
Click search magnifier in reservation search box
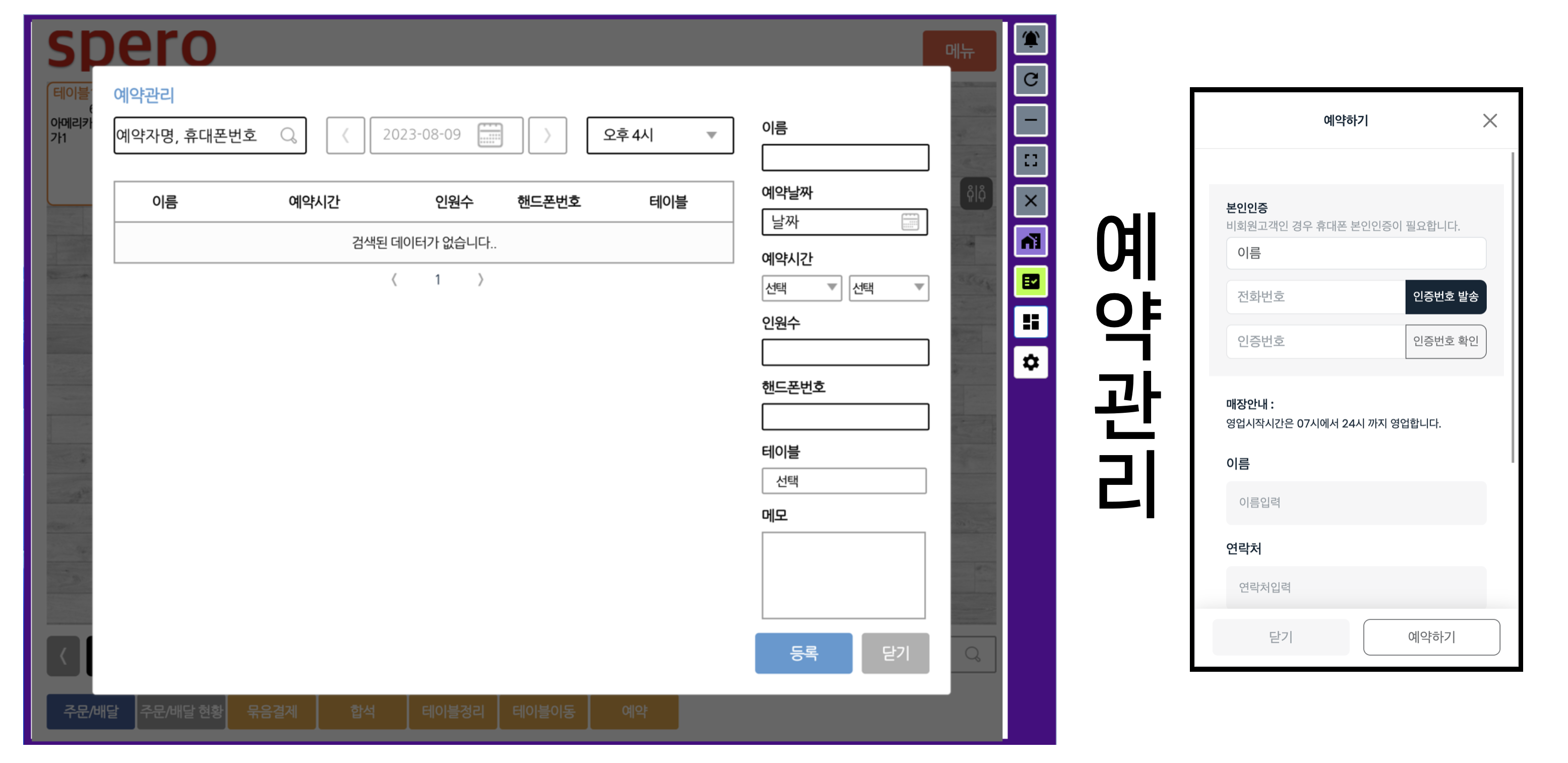(288, 135)
